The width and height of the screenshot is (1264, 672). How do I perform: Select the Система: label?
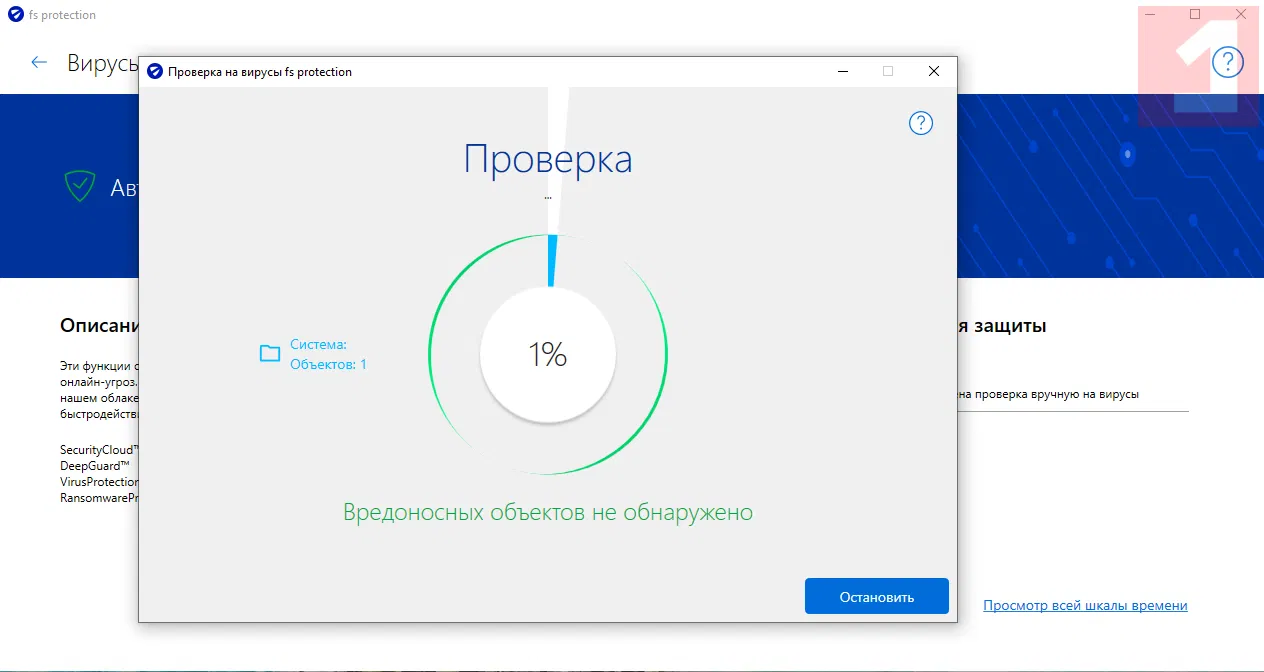tap(318, 344)
